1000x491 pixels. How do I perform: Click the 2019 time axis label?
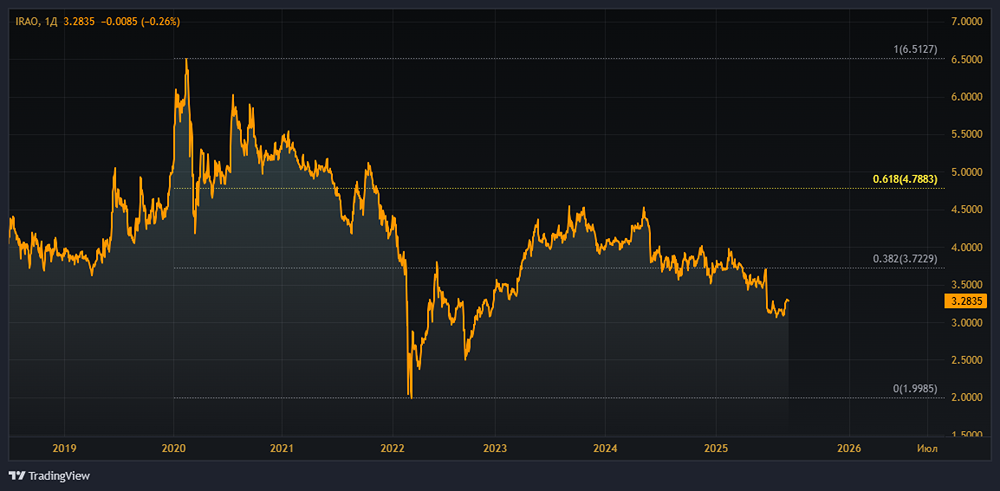[64, 448]
